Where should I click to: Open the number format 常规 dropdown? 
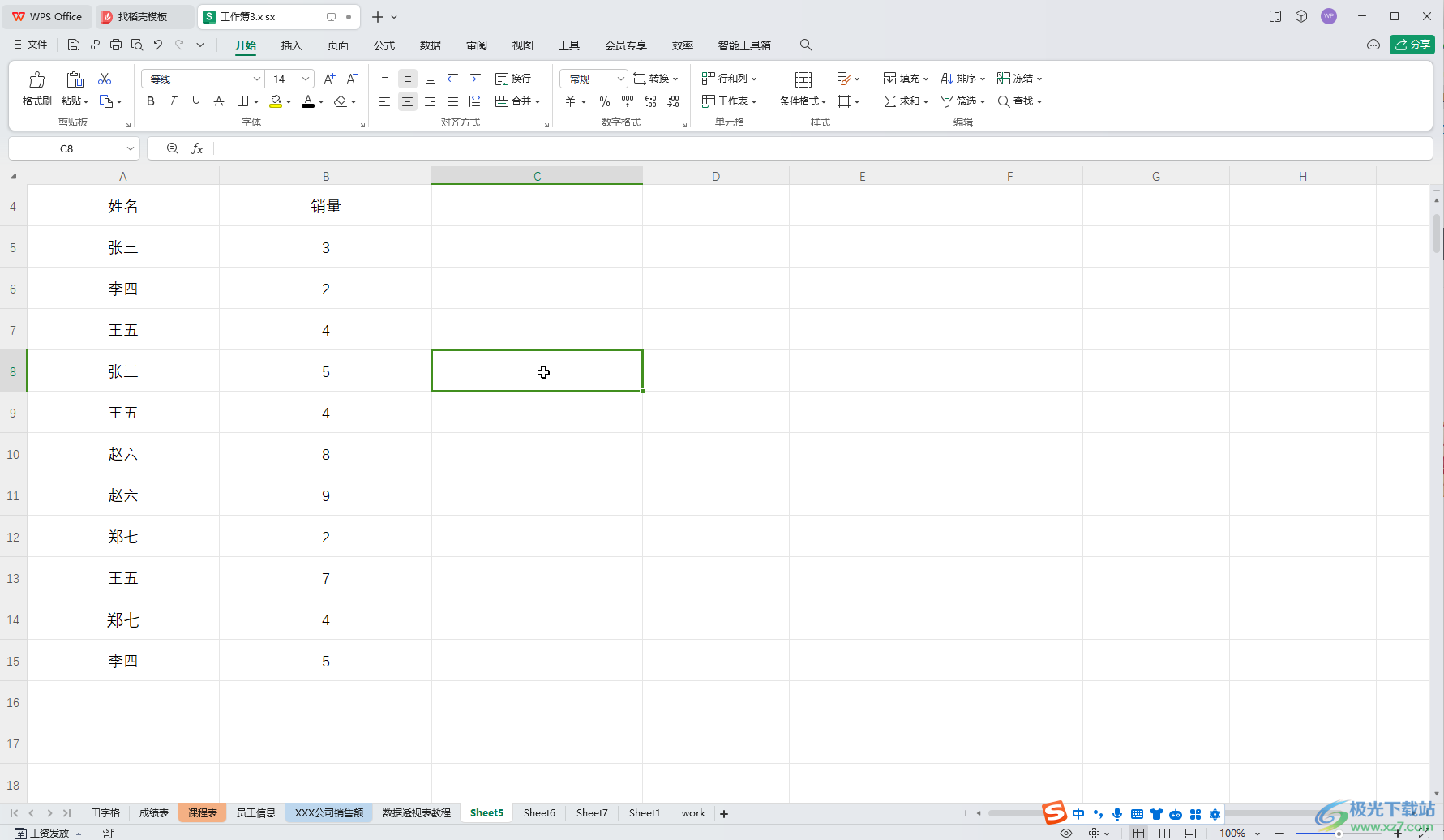pyautogui.click(x=620, y=79)
